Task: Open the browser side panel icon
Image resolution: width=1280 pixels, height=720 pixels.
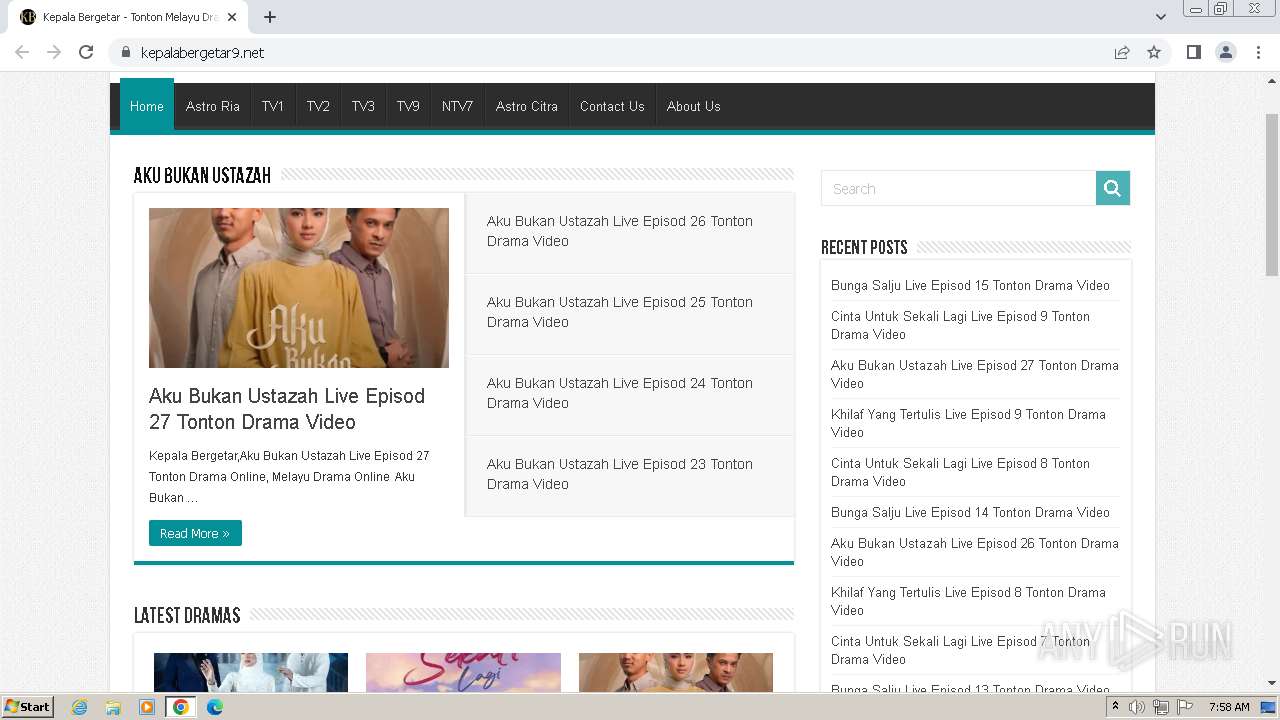Action: 1193,52
